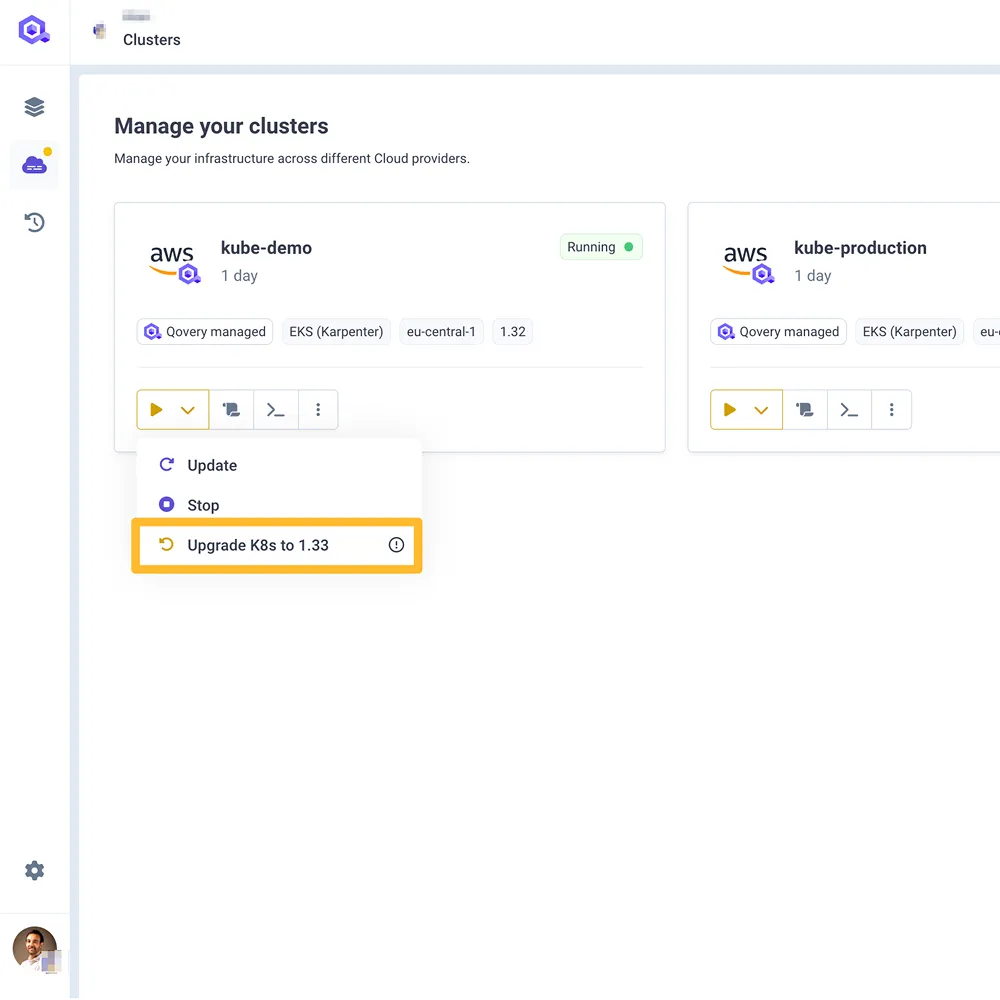Click the info icon beside Upgrade K8s
Image resolution: width=1000 pixels, height=1000 pixels.
coord(396,545)
